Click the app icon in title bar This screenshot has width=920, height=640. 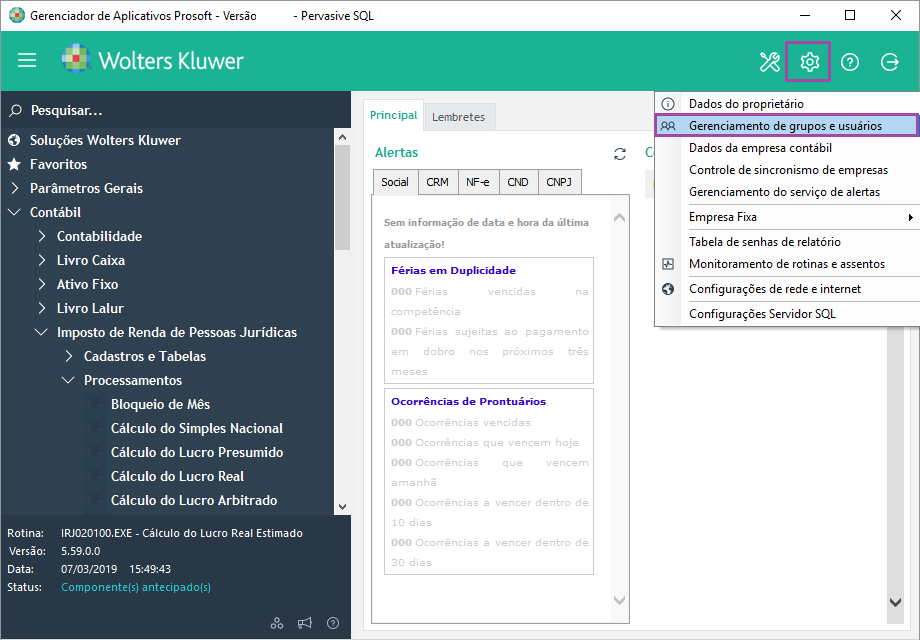[x=17, y=15]
